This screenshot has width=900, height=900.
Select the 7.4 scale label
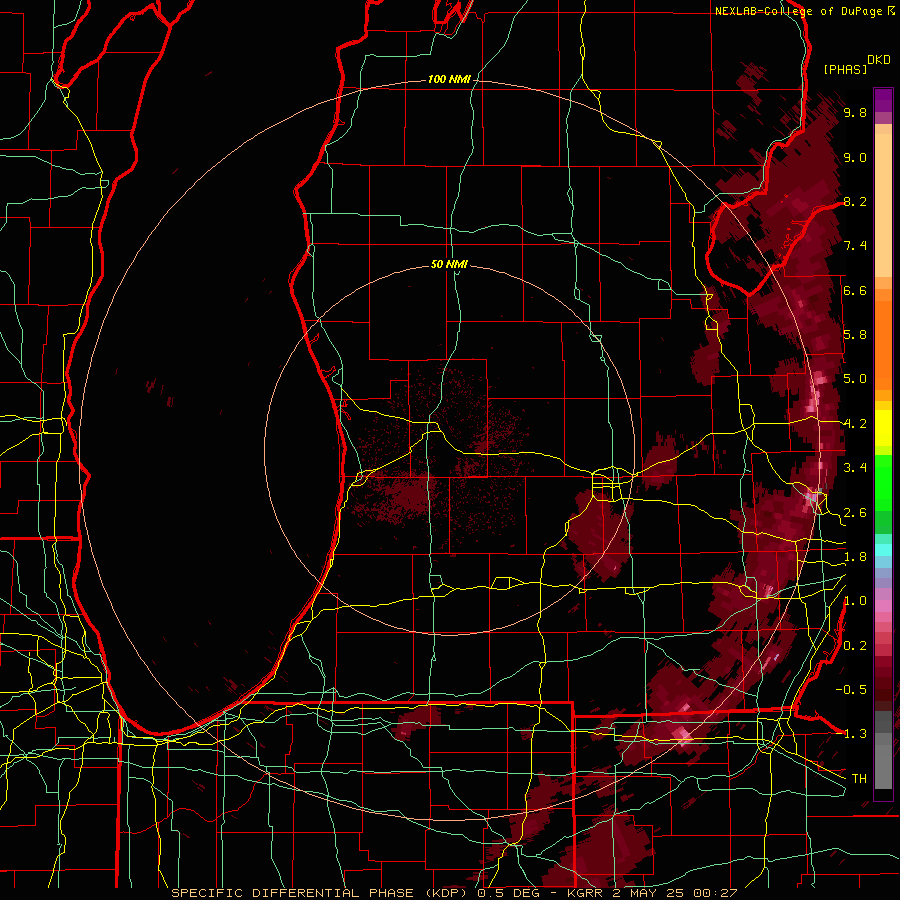click(855, 246)
